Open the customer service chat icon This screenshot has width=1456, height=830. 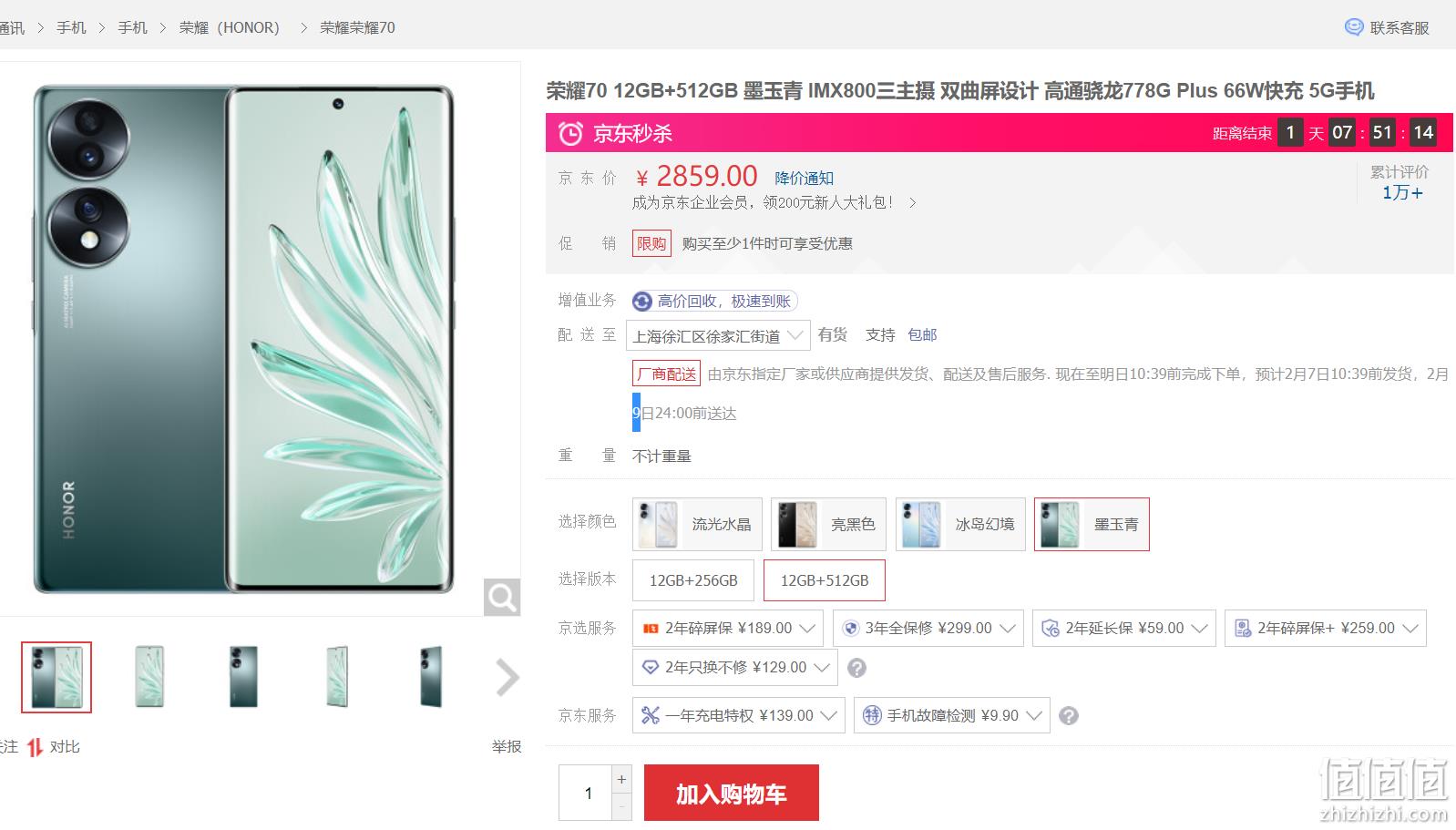[x=1354, y=27]
